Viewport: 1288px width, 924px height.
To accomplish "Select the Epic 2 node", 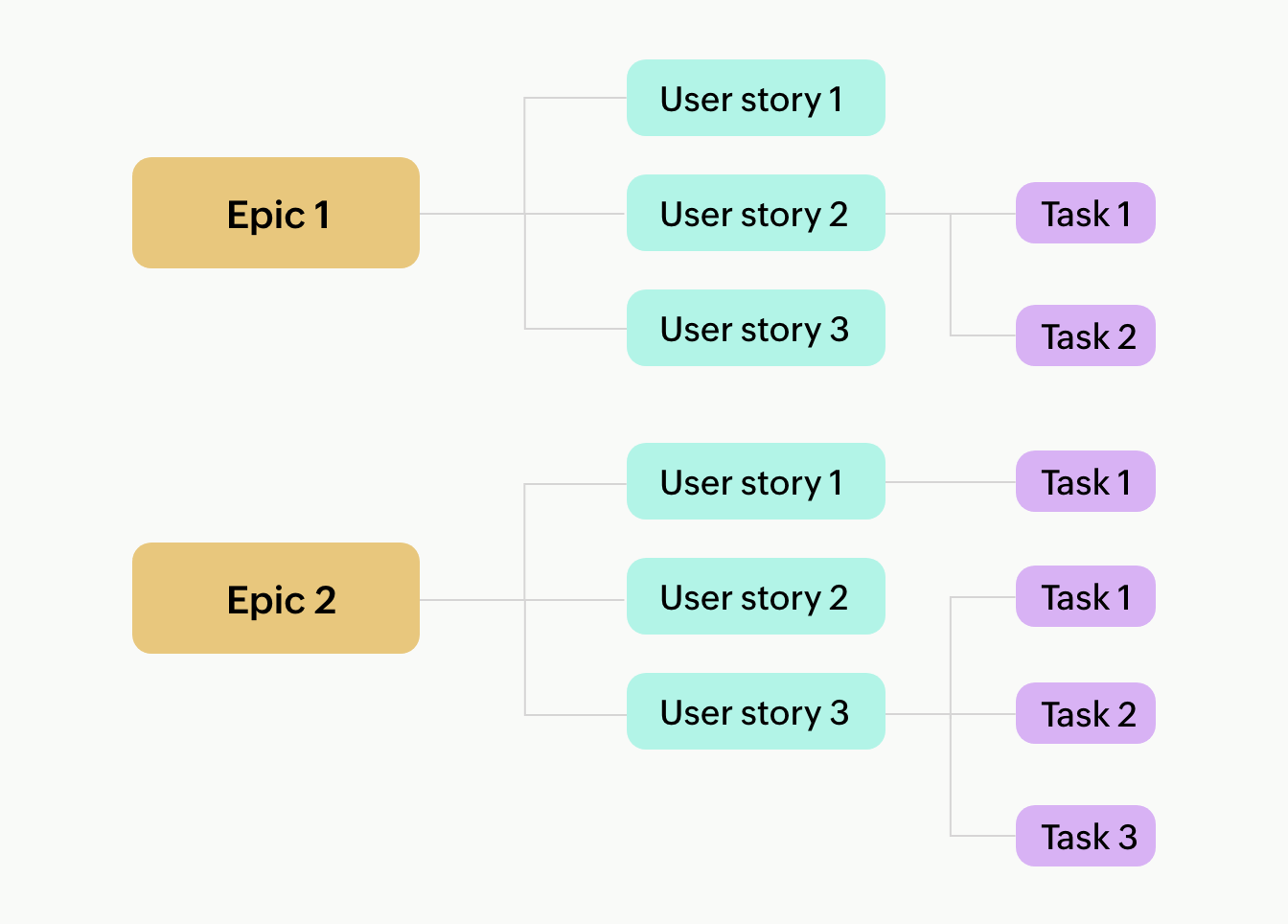I will tap(276, 598).
